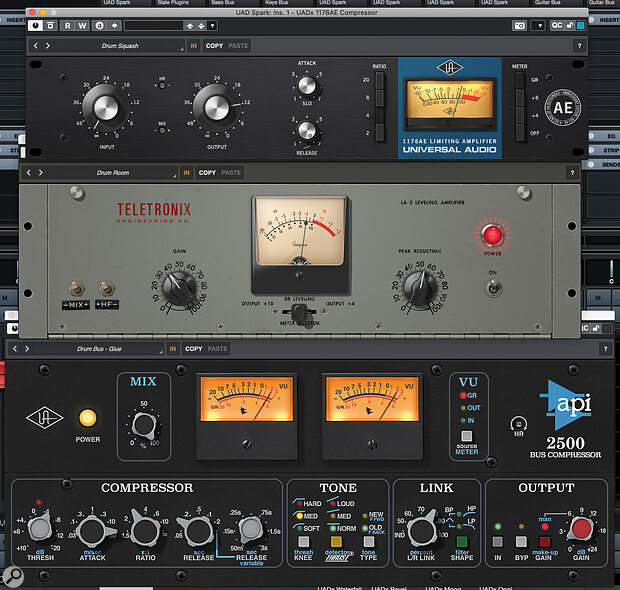Click PASTE on the 1176AE preset bar
The height and width of the screenshot is (590, 620).
pos(238,46)
